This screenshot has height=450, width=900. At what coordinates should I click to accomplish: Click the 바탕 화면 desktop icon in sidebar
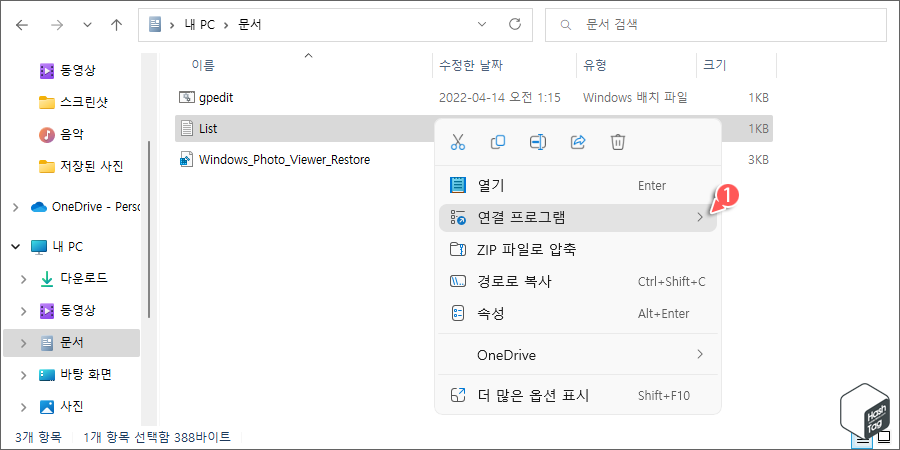coord(46,375)
